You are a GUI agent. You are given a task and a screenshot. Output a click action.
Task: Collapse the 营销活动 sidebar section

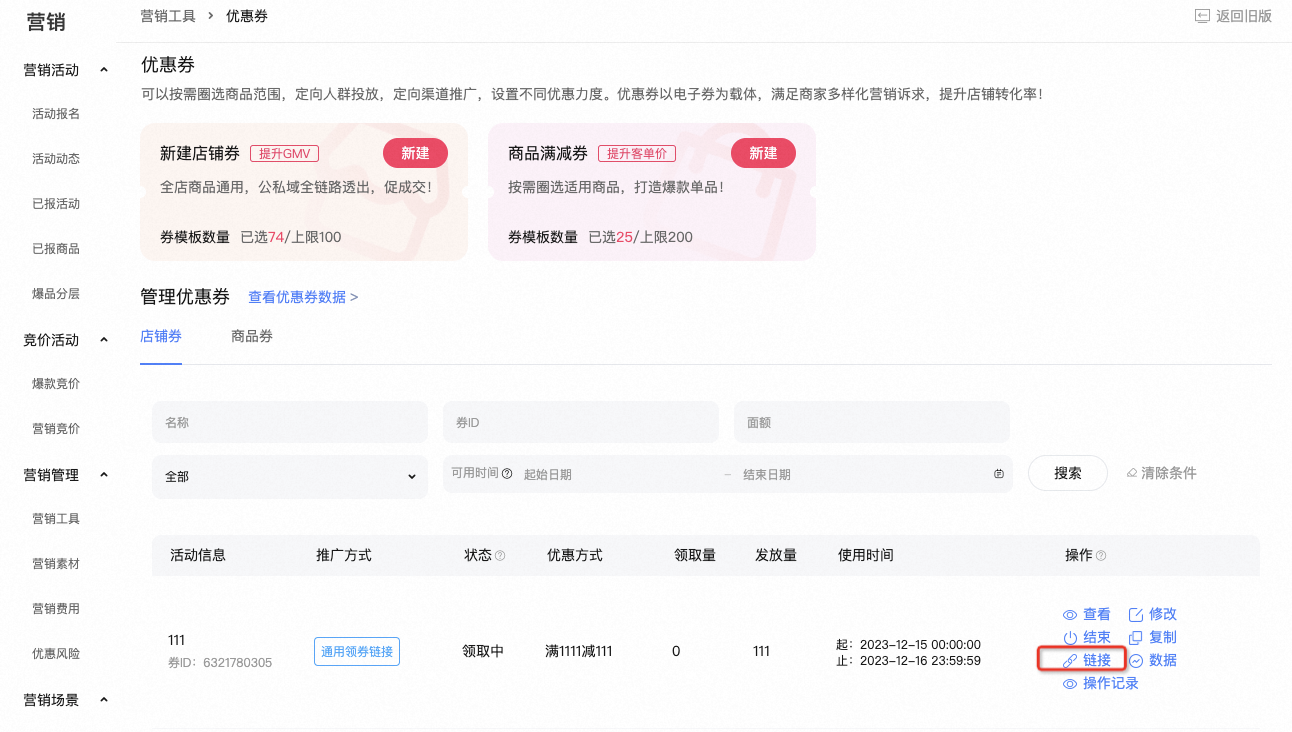click(x=104, y=70)
